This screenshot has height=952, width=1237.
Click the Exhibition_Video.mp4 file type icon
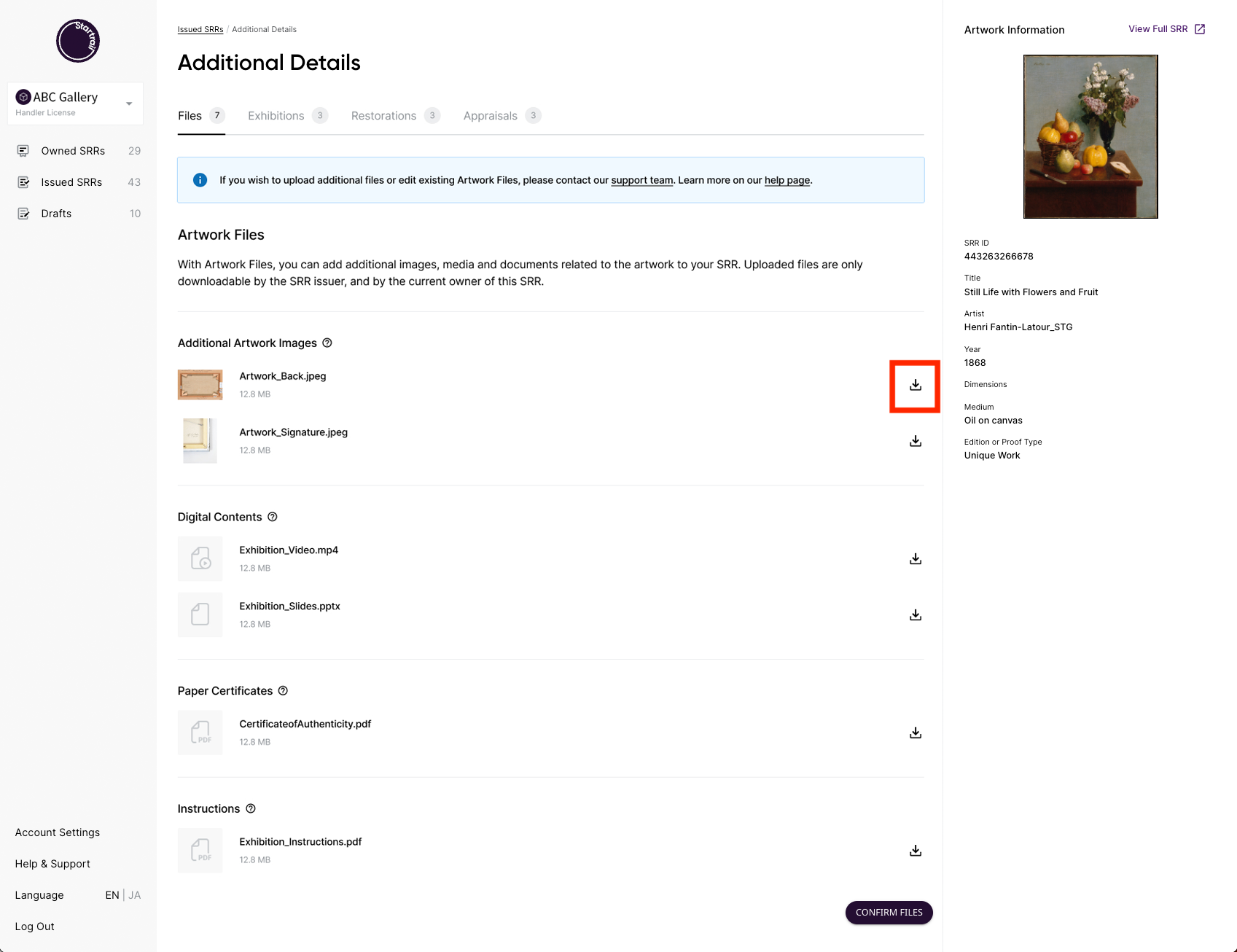pos(200,558)
